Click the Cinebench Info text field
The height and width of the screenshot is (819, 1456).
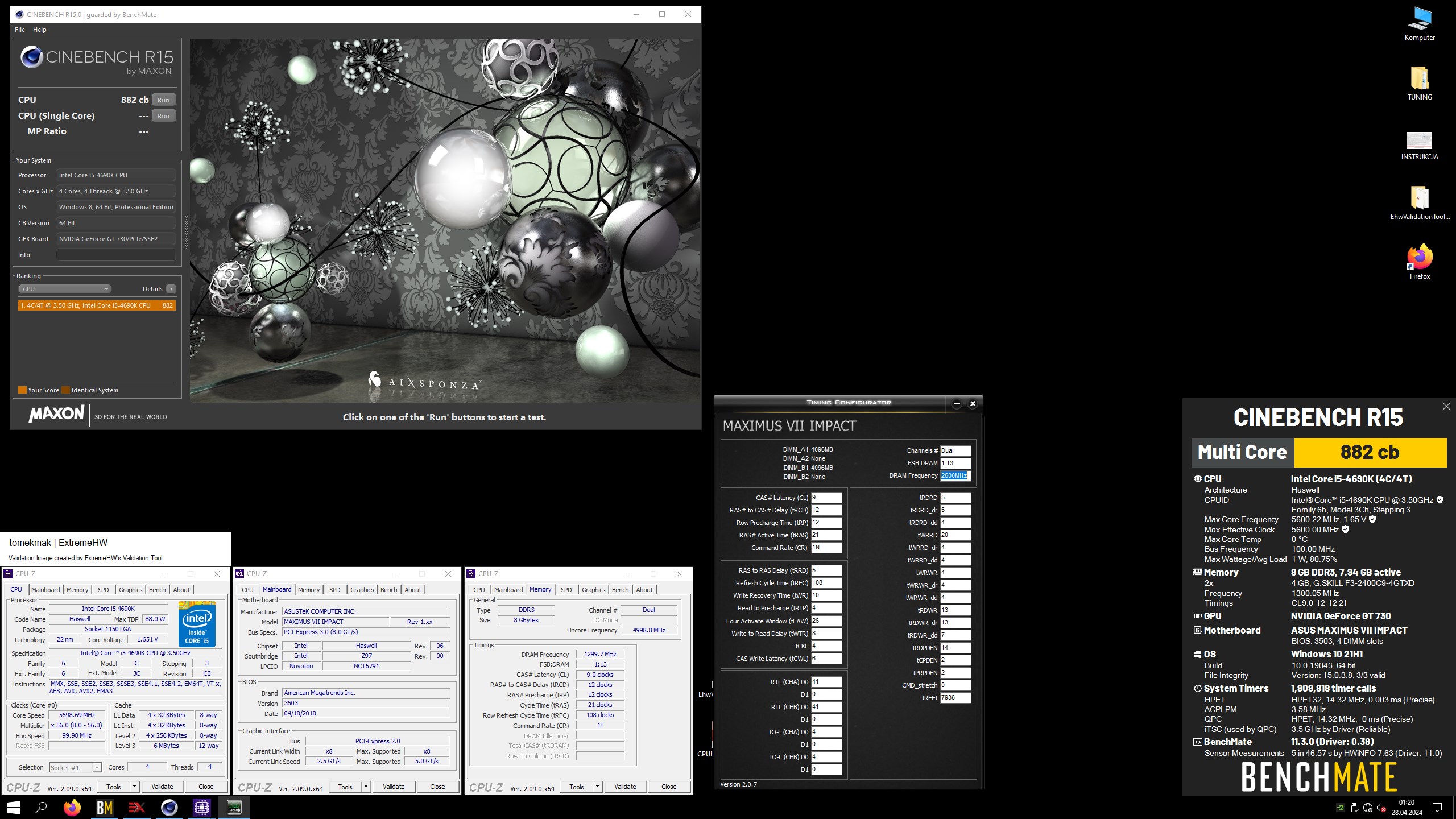(x=115, y=255)
